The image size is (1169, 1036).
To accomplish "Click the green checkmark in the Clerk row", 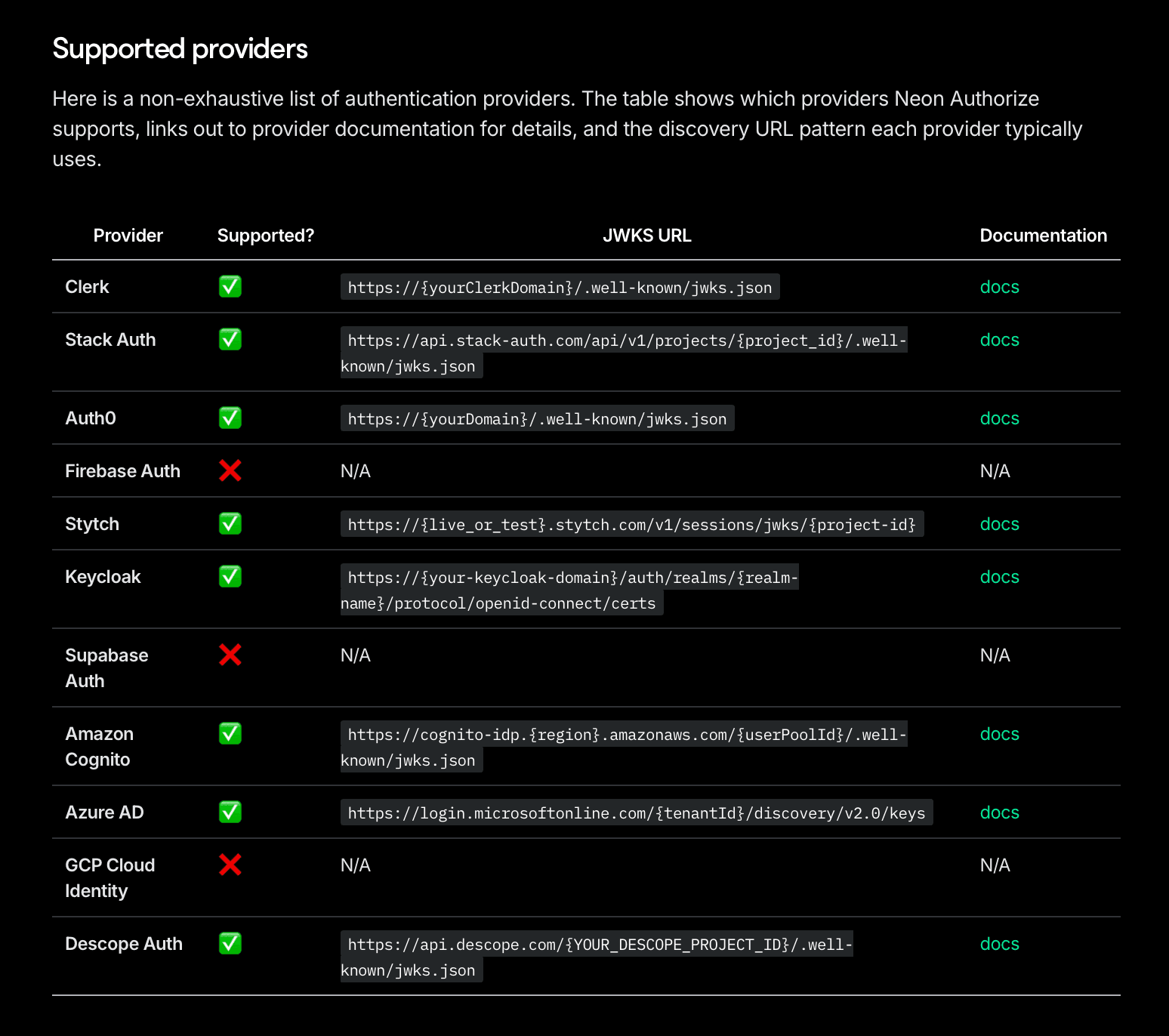I will 230,287.
